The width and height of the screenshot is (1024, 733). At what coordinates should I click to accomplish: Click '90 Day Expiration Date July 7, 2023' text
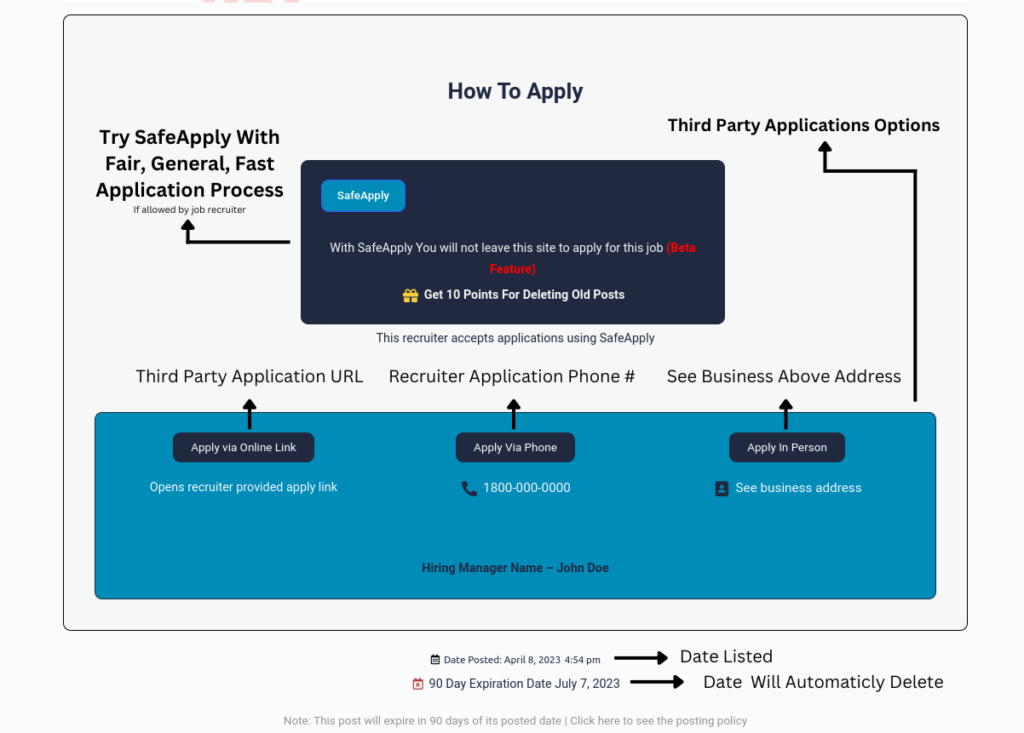click(524, 683)
